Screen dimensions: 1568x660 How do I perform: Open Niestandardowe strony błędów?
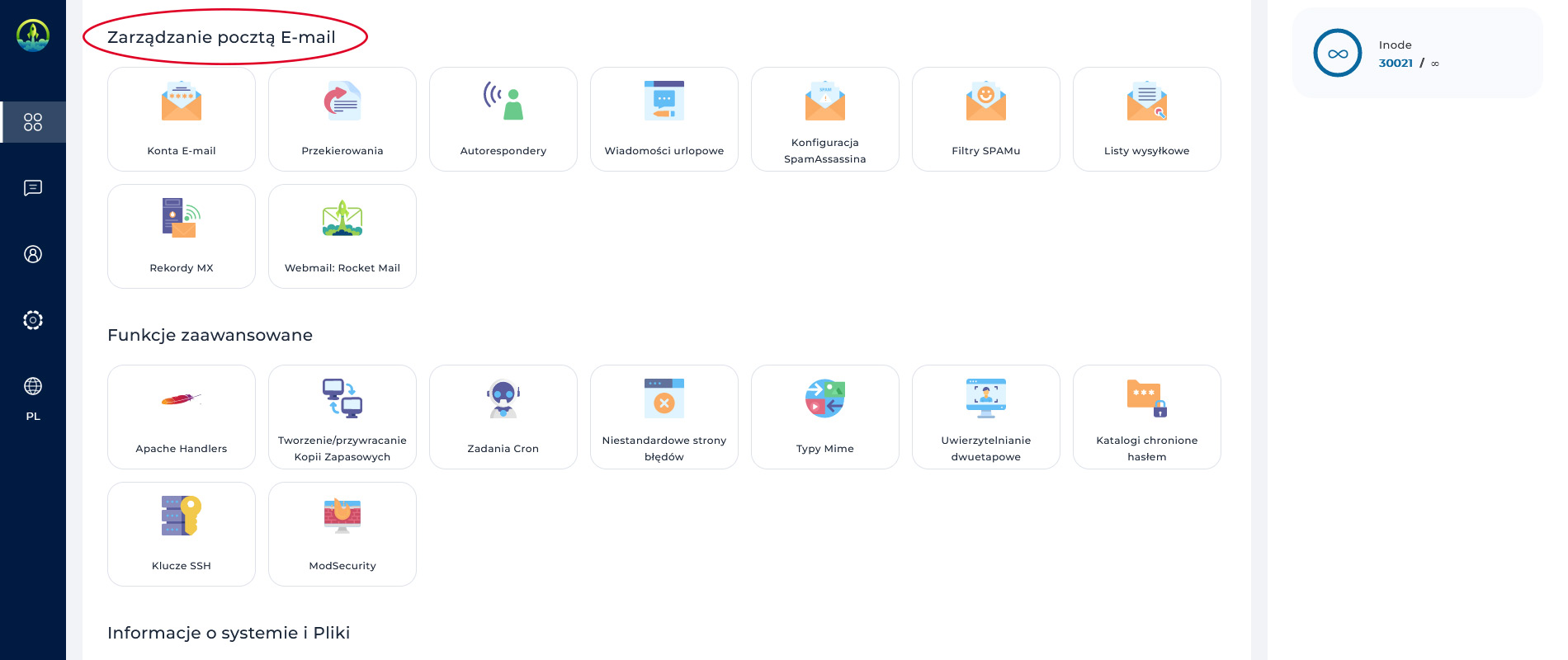[664, 417]
